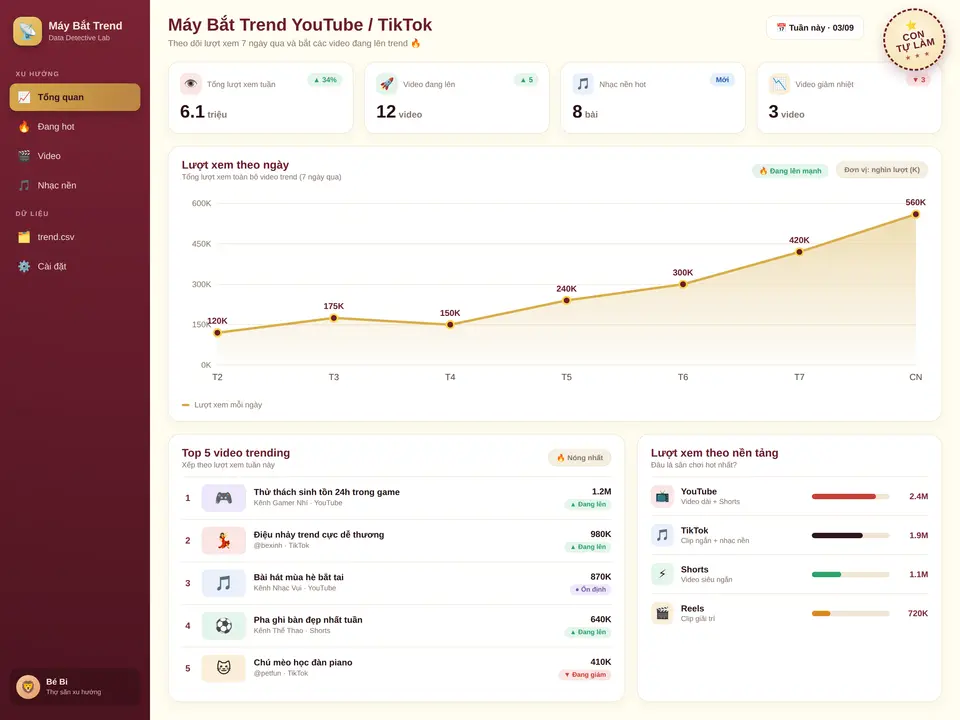Click the Ổn định status tag
960x720 pixels.
coord(590,590)
